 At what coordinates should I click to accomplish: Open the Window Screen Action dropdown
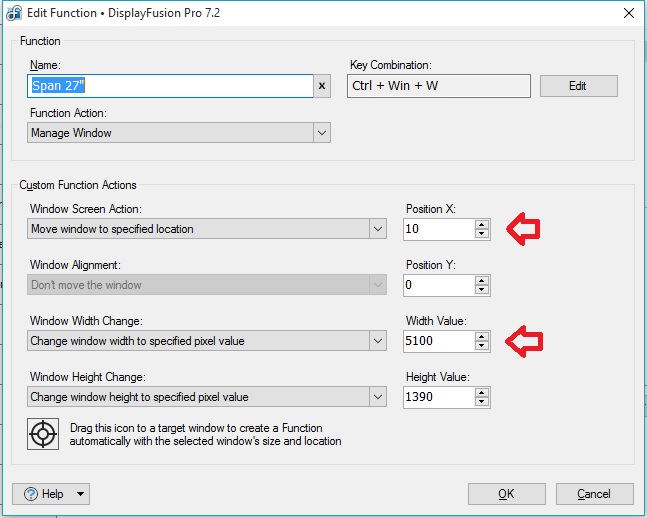coord(377,229)
